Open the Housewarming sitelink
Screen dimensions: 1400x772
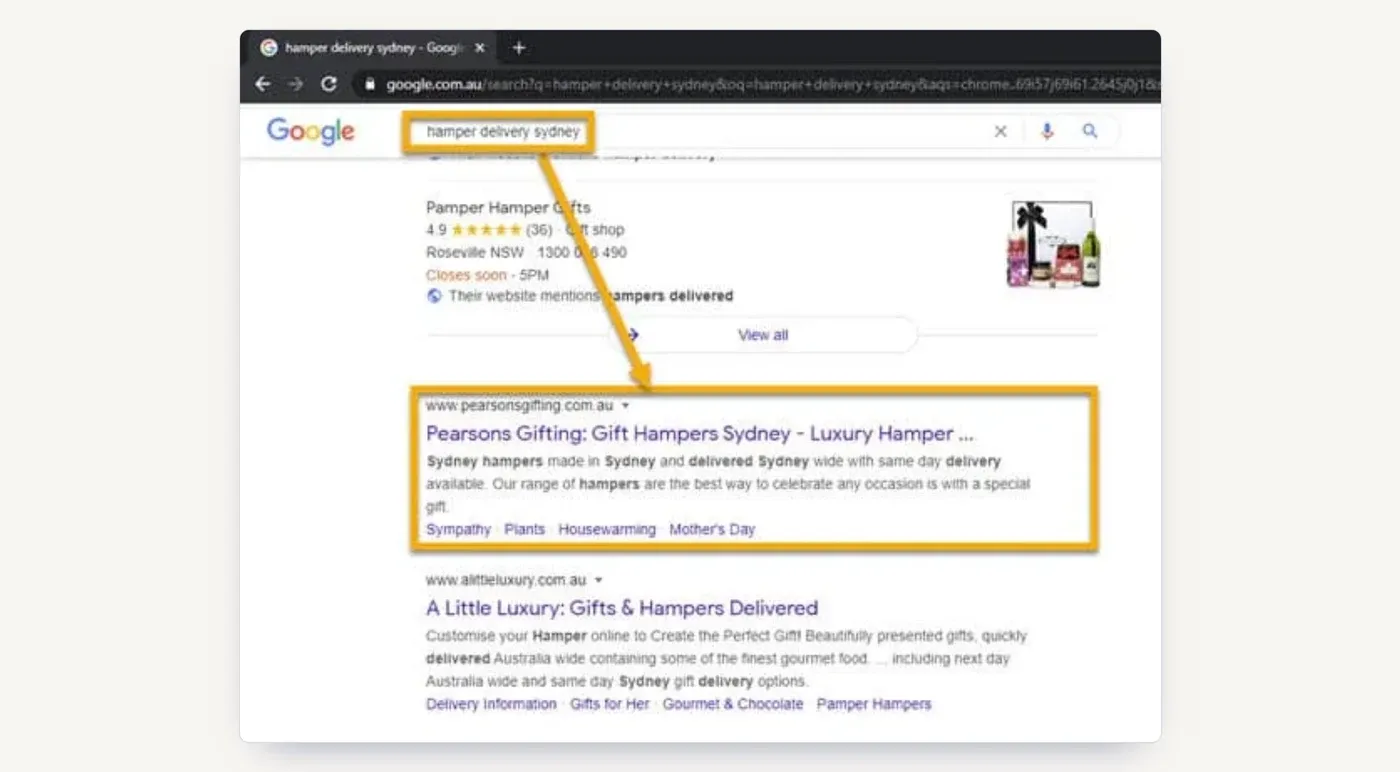pyautogui.click(x=607, y=529)
